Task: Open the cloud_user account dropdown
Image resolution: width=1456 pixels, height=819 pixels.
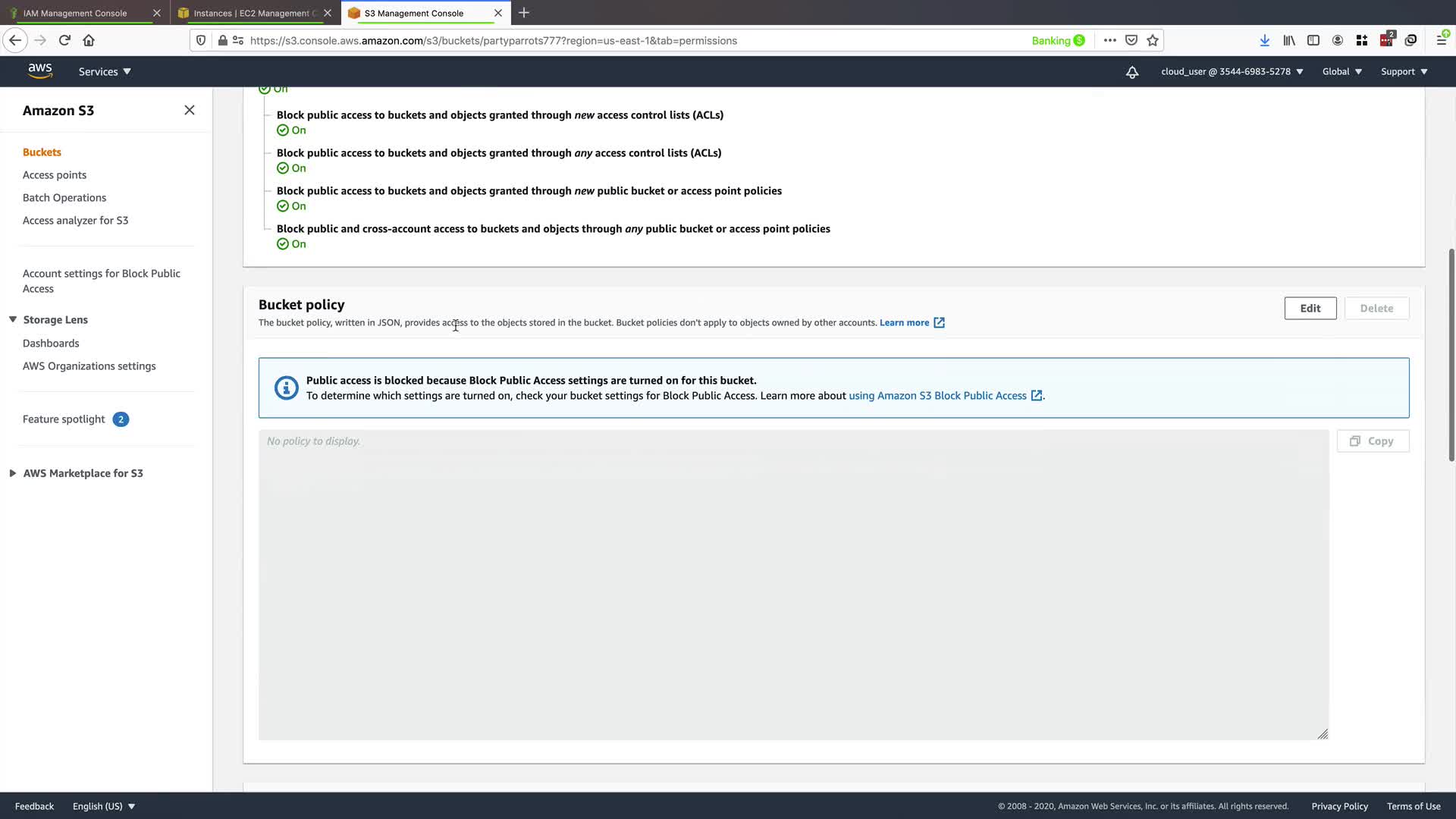Action: (x=1232, y=71)
